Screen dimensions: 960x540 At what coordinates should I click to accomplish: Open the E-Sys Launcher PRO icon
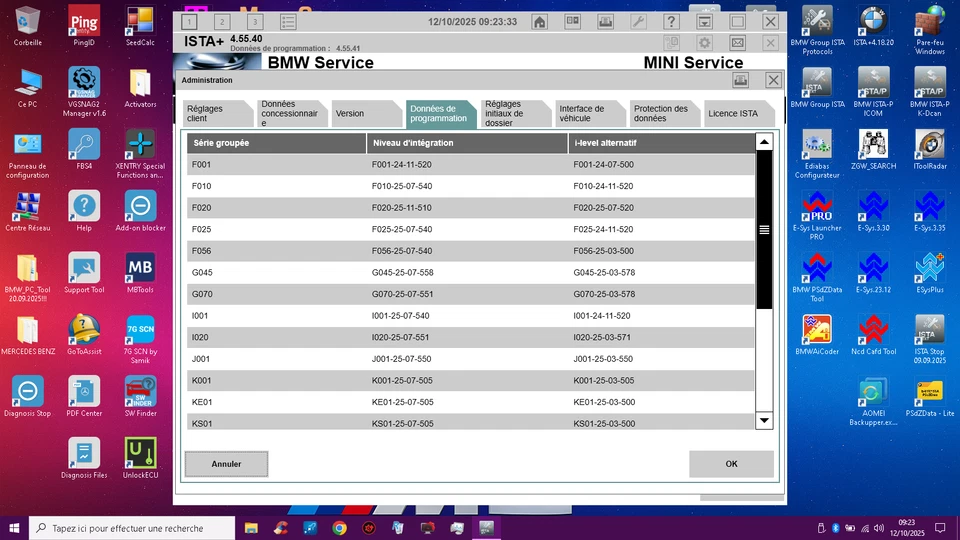(817, 216)
